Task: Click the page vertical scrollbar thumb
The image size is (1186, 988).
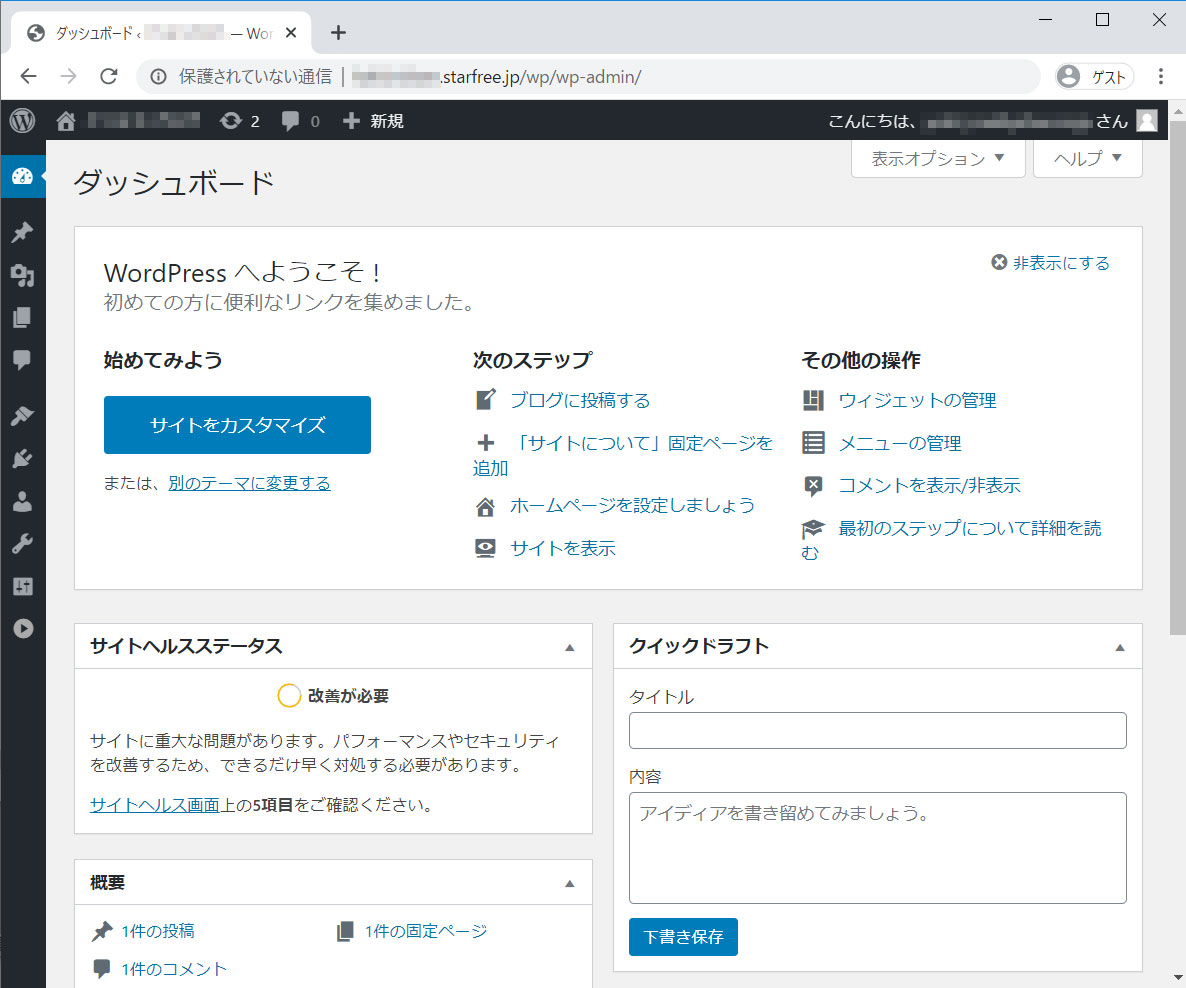Action: coord(1178,377)
